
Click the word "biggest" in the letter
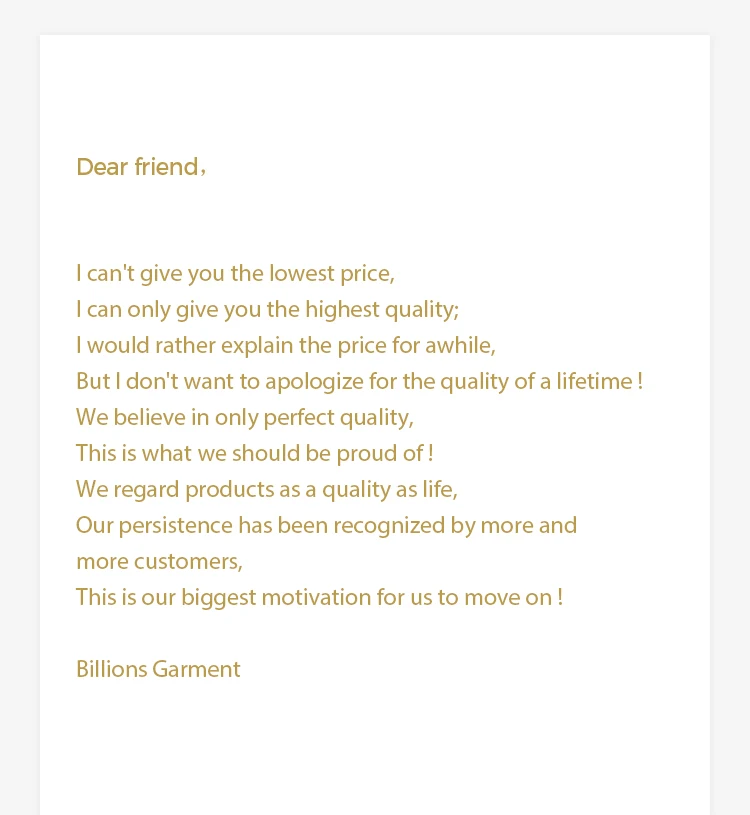tap(218, 597)
